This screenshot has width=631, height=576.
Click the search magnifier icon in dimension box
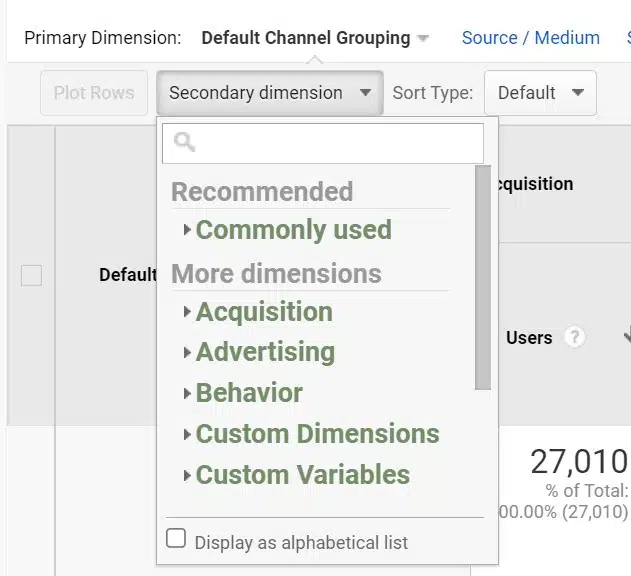pos(183,143)
